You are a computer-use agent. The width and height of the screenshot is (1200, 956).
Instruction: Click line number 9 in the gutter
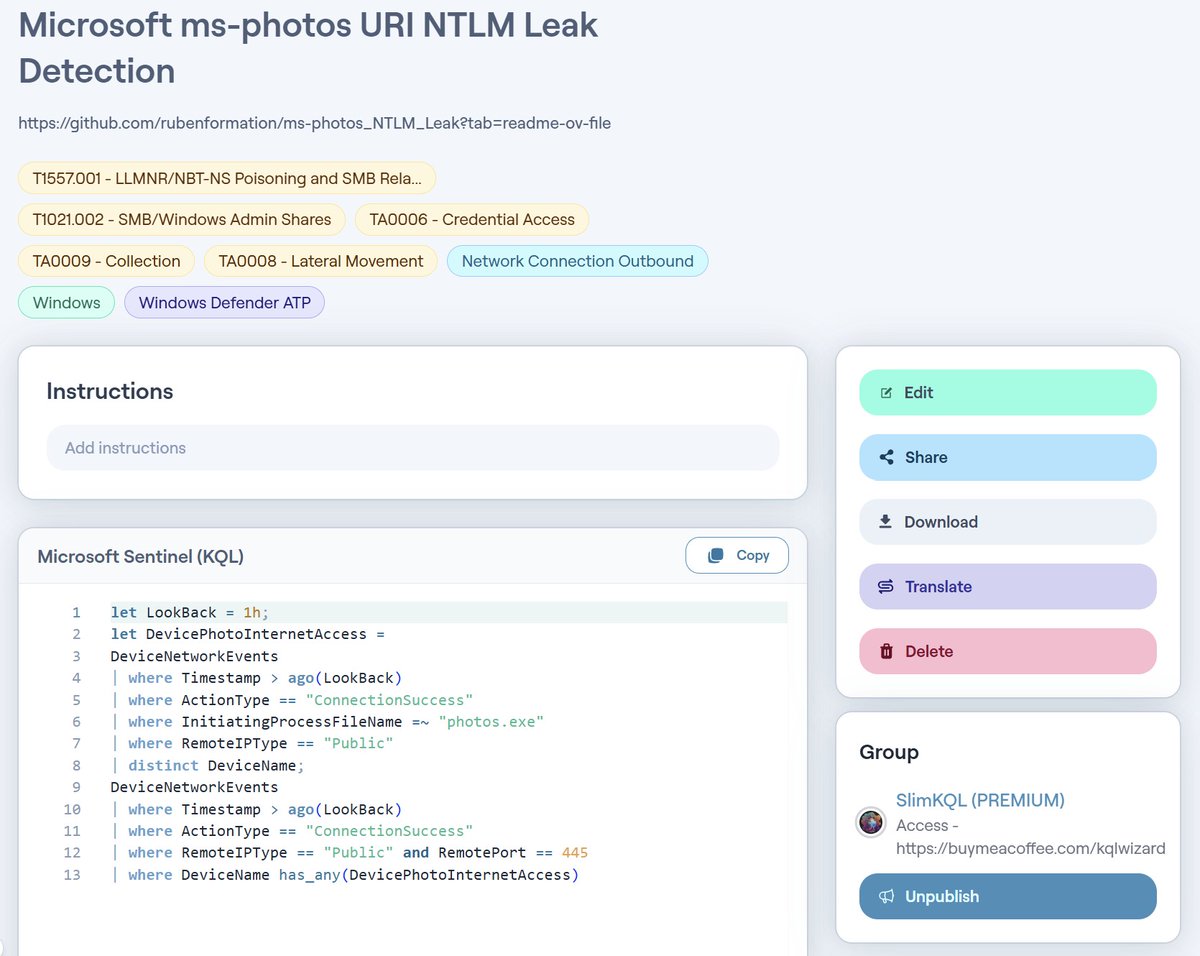tap(76, 787)
